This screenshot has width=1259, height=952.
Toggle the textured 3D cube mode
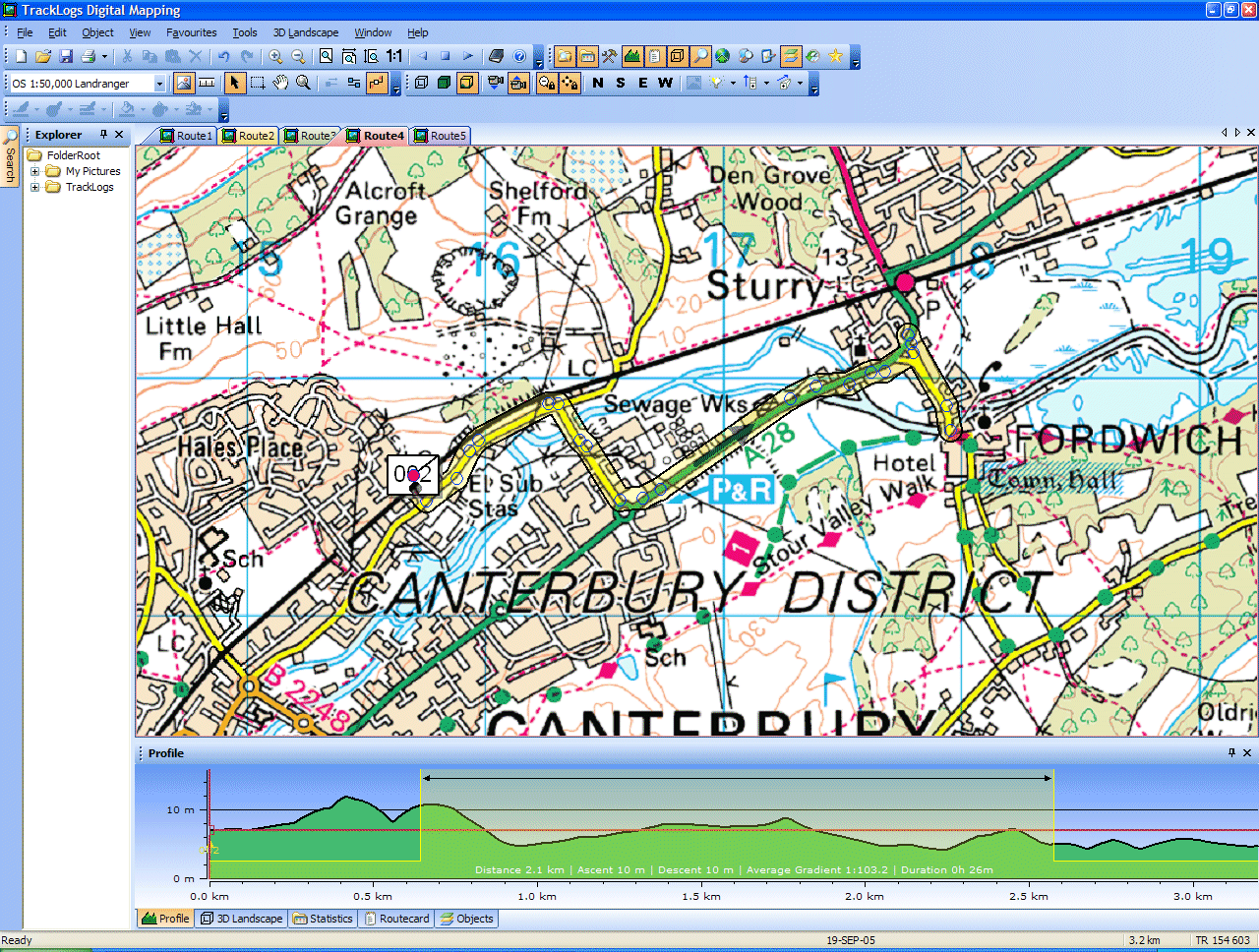(467, 83)
